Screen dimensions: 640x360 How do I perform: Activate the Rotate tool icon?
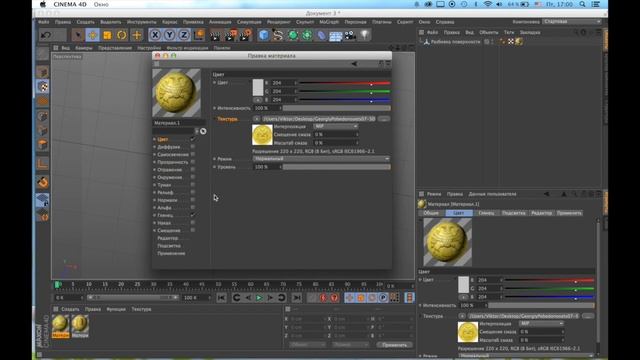point(122,35)
